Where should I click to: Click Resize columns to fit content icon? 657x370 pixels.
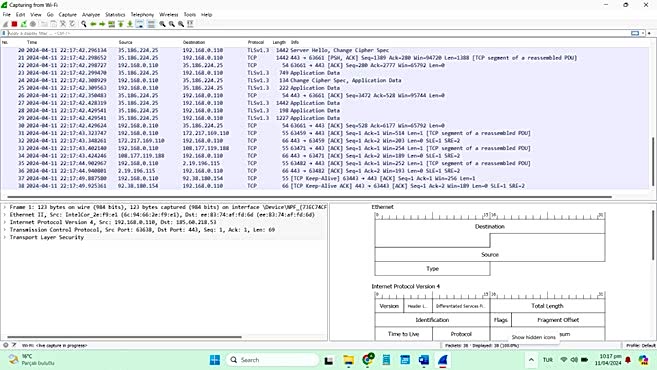coord(190,24)
